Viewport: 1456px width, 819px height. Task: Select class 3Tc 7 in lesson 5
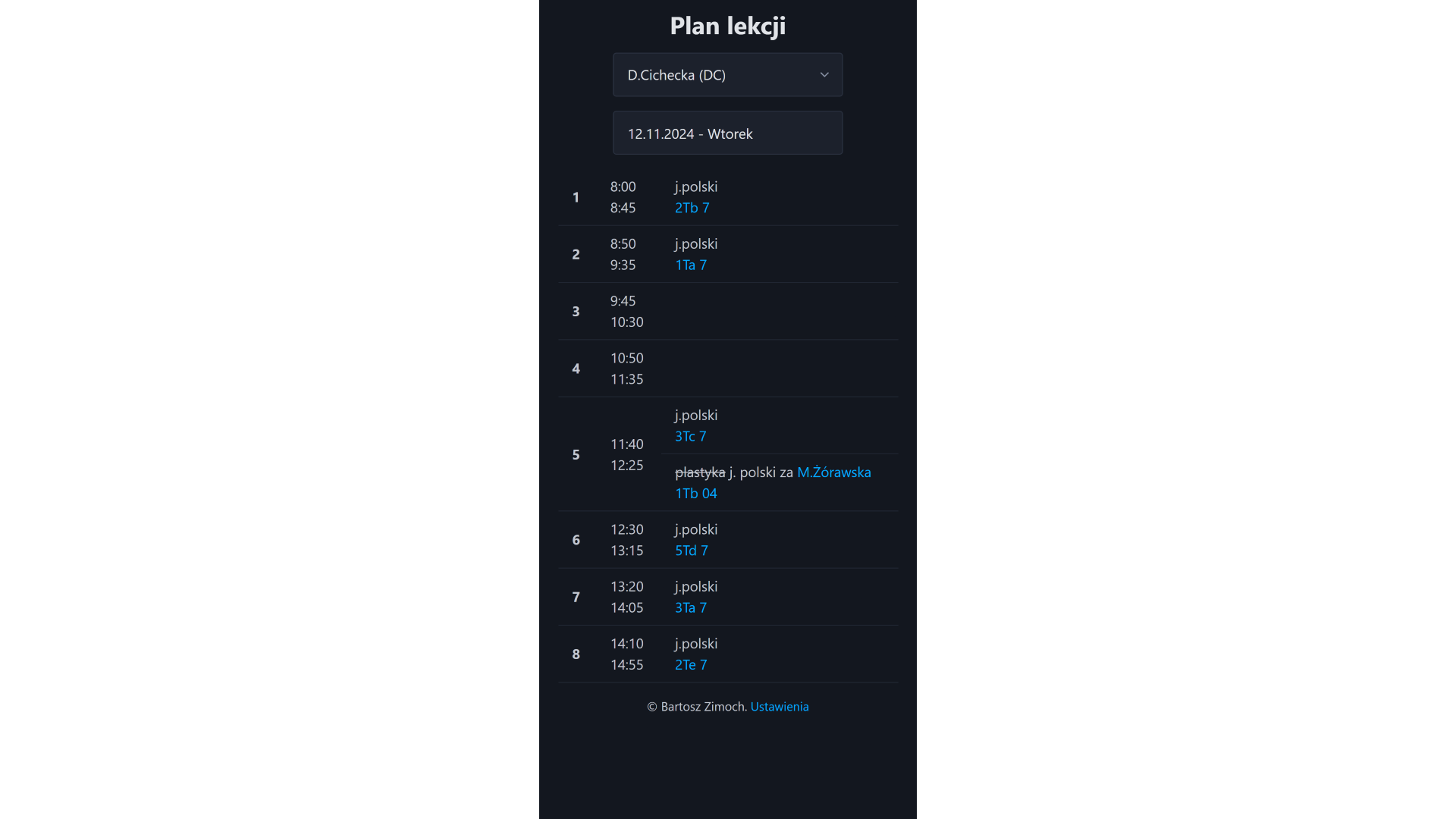click(690, 436)
